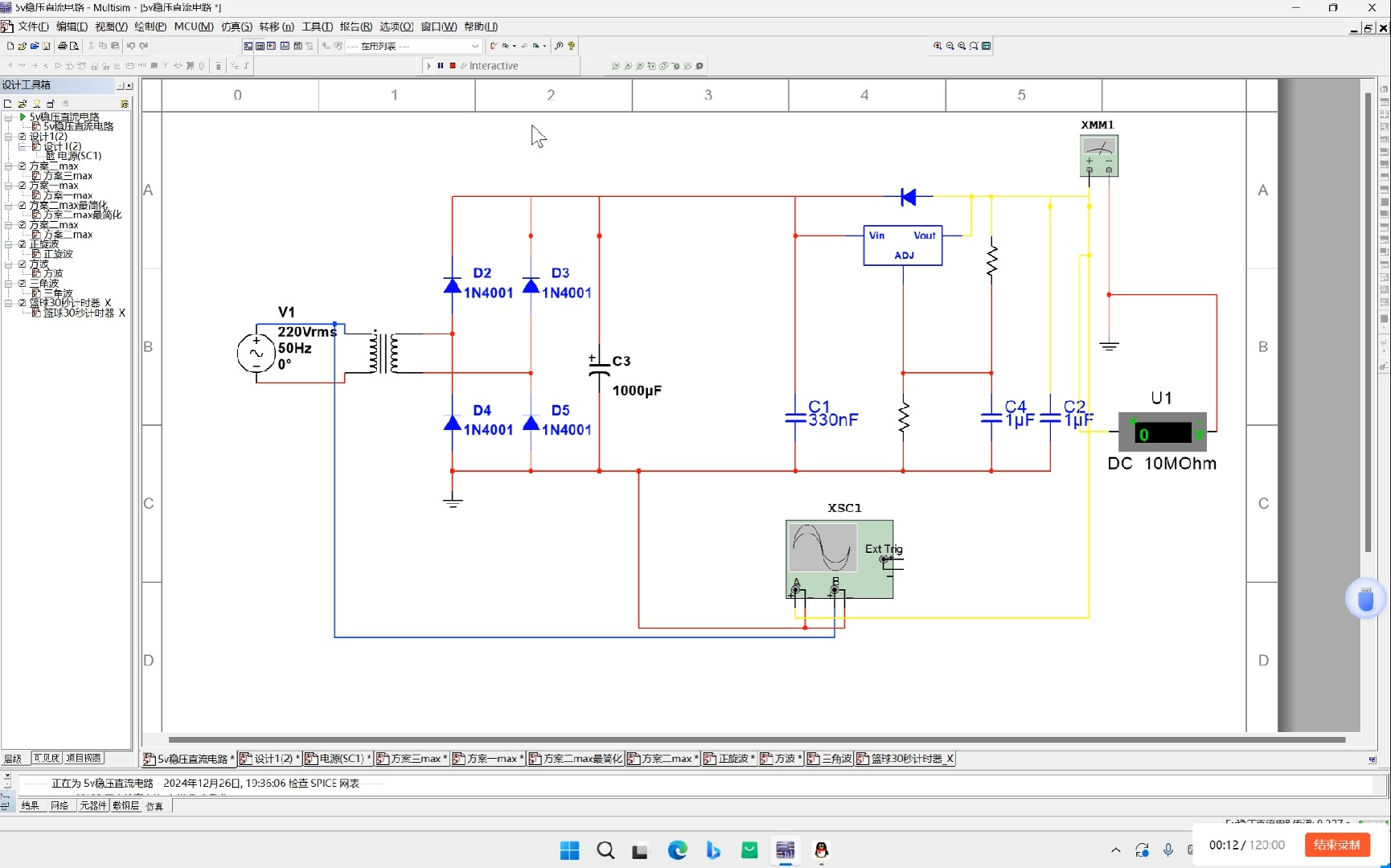Collapse the 设计1(2) top tree node
1391x868 pixels.
click(8, 137)
